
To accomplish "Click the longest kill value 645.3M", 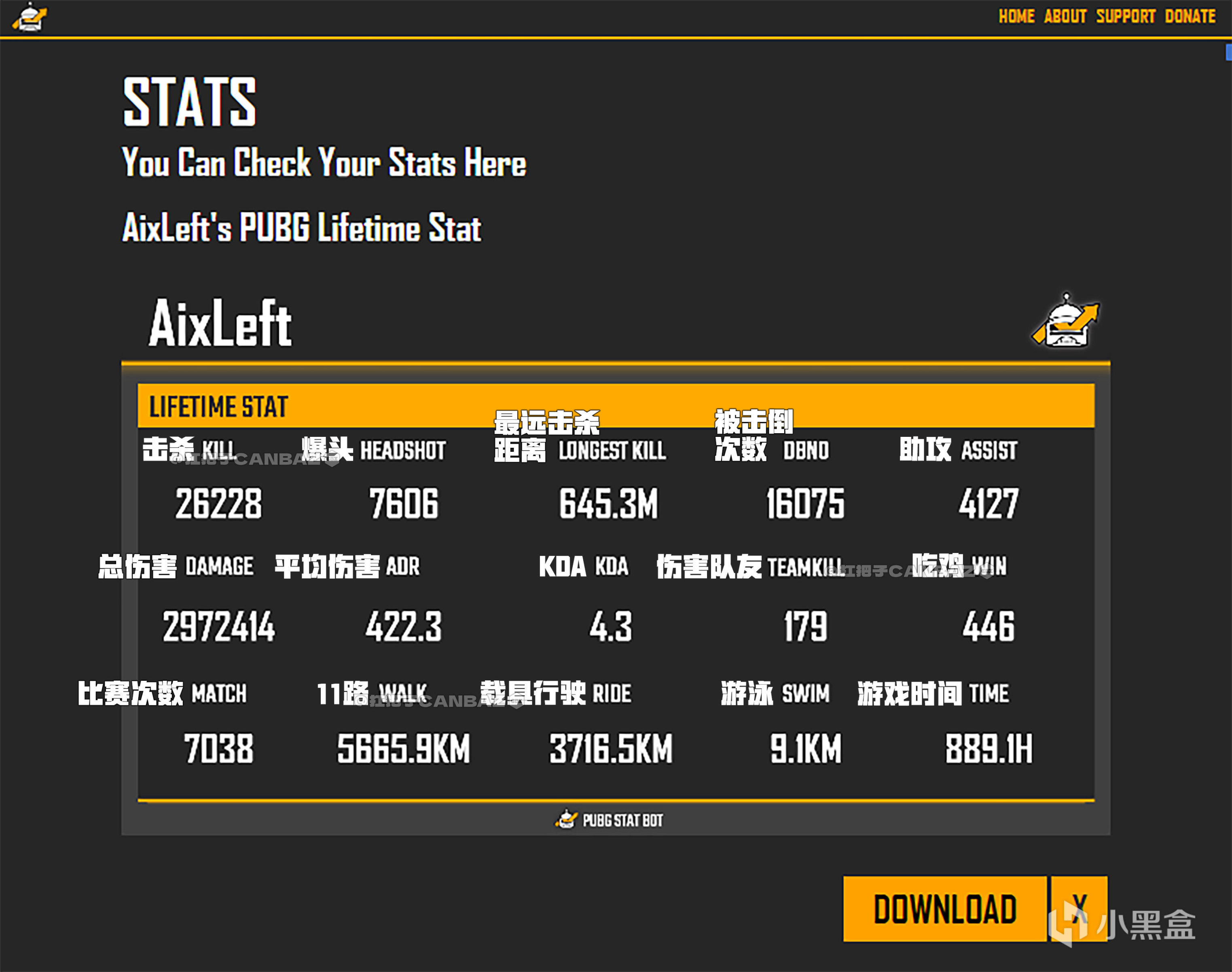I will pos(608,504).
